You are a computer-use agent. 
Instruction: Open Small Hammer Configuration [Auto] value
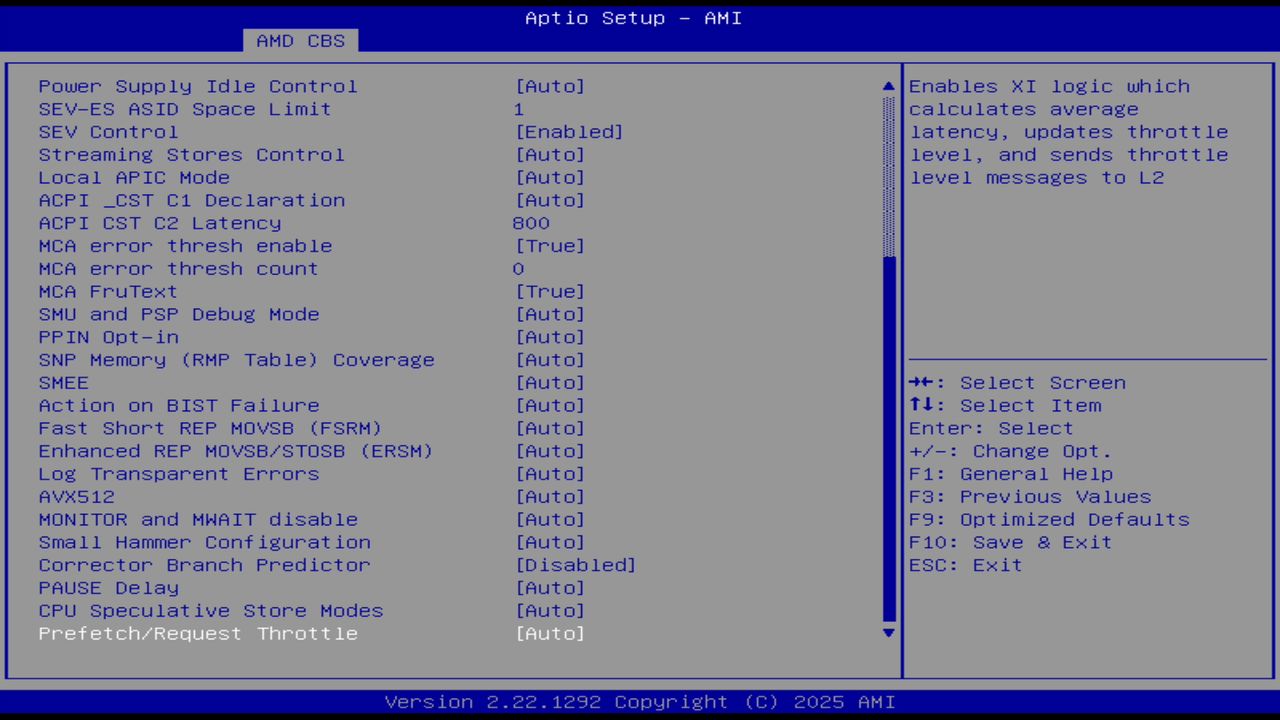point(550,543)
